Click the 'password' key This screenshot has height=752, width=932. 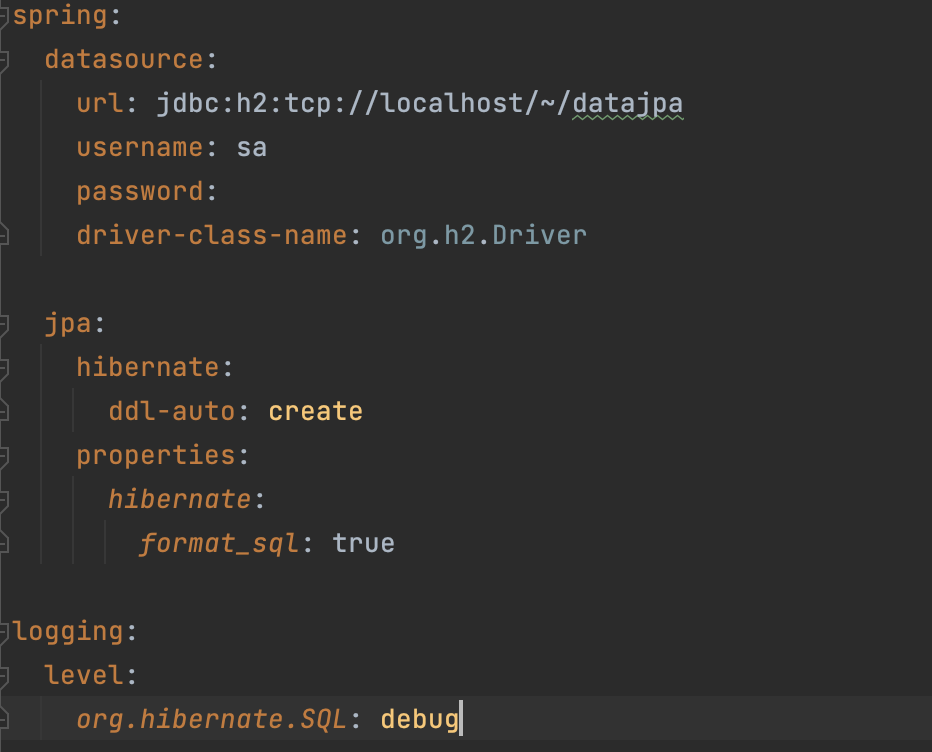140,193
